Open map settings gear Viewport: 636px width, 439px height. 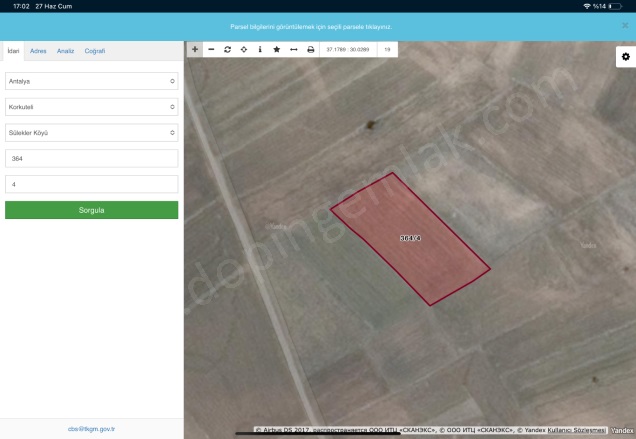pos(625,57)
